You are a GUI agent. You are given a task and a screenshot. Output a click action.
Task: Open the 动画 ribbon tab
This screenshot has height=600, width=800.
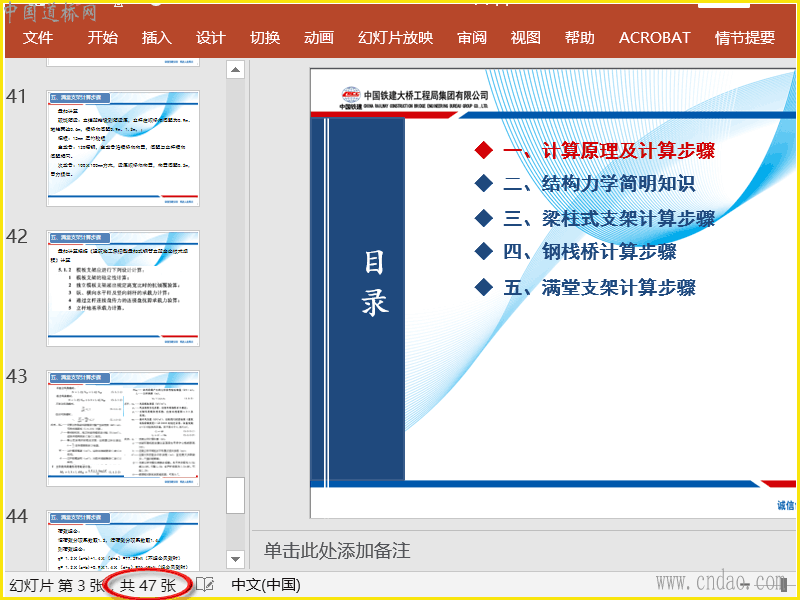coord(319,38)
